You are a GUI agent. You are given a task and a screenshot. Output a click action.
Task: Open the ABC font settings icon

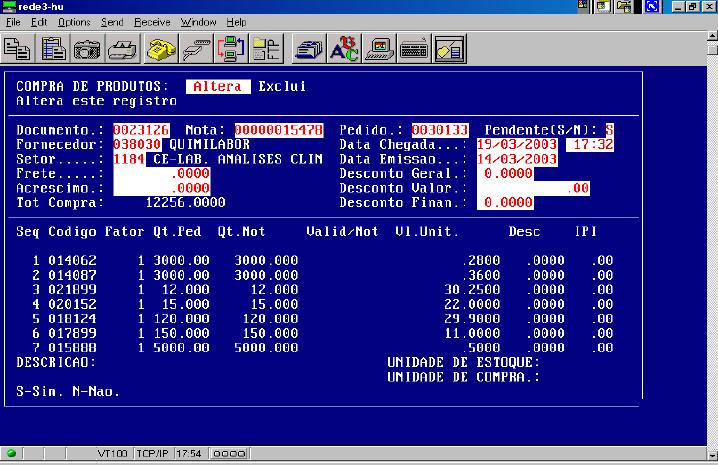coord(344,49)
